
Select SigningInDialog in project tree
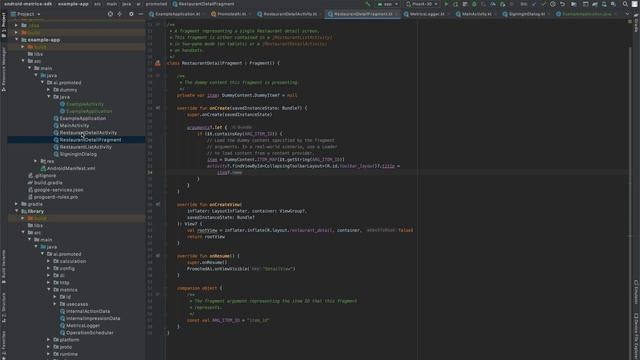(78, 154)
